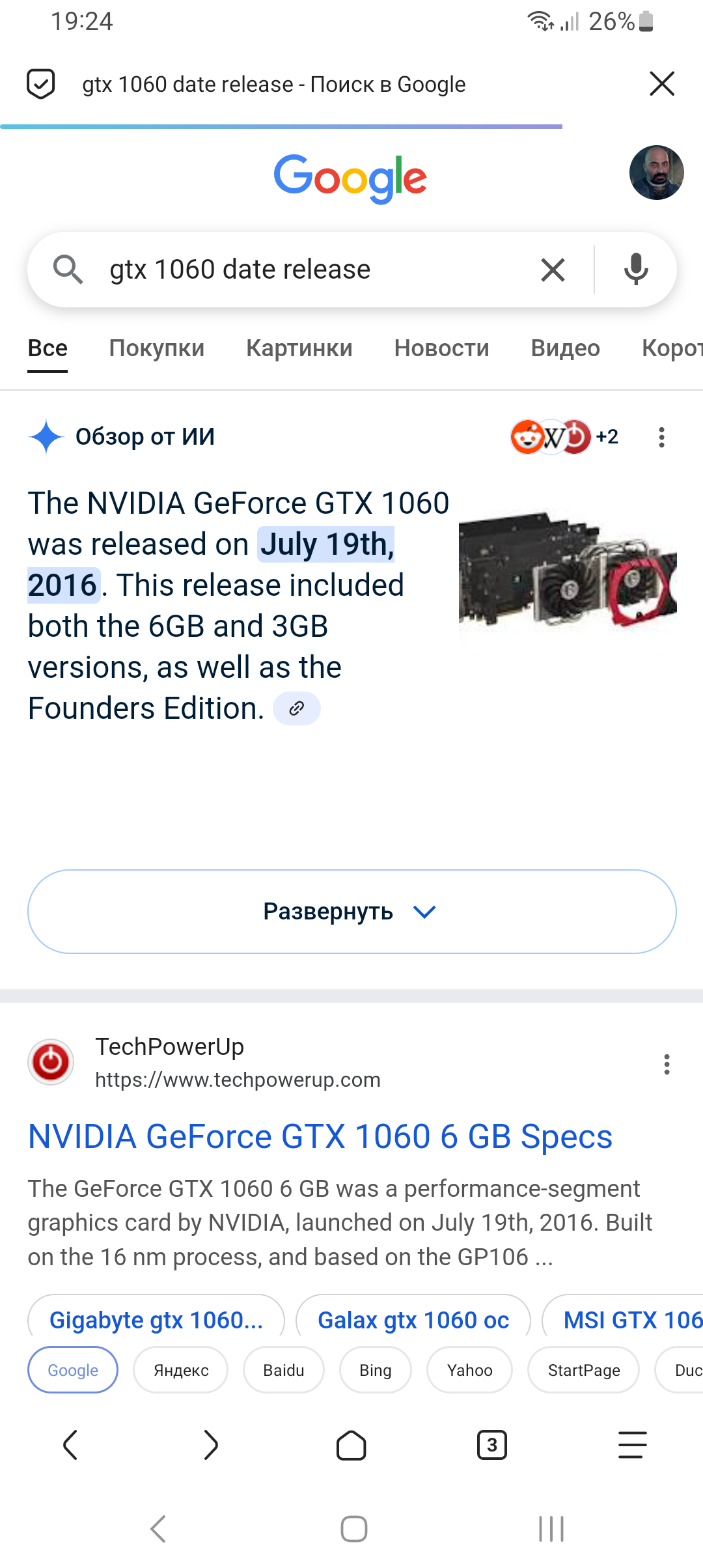Tap the shield security icon in address bar

click(40, 84)
